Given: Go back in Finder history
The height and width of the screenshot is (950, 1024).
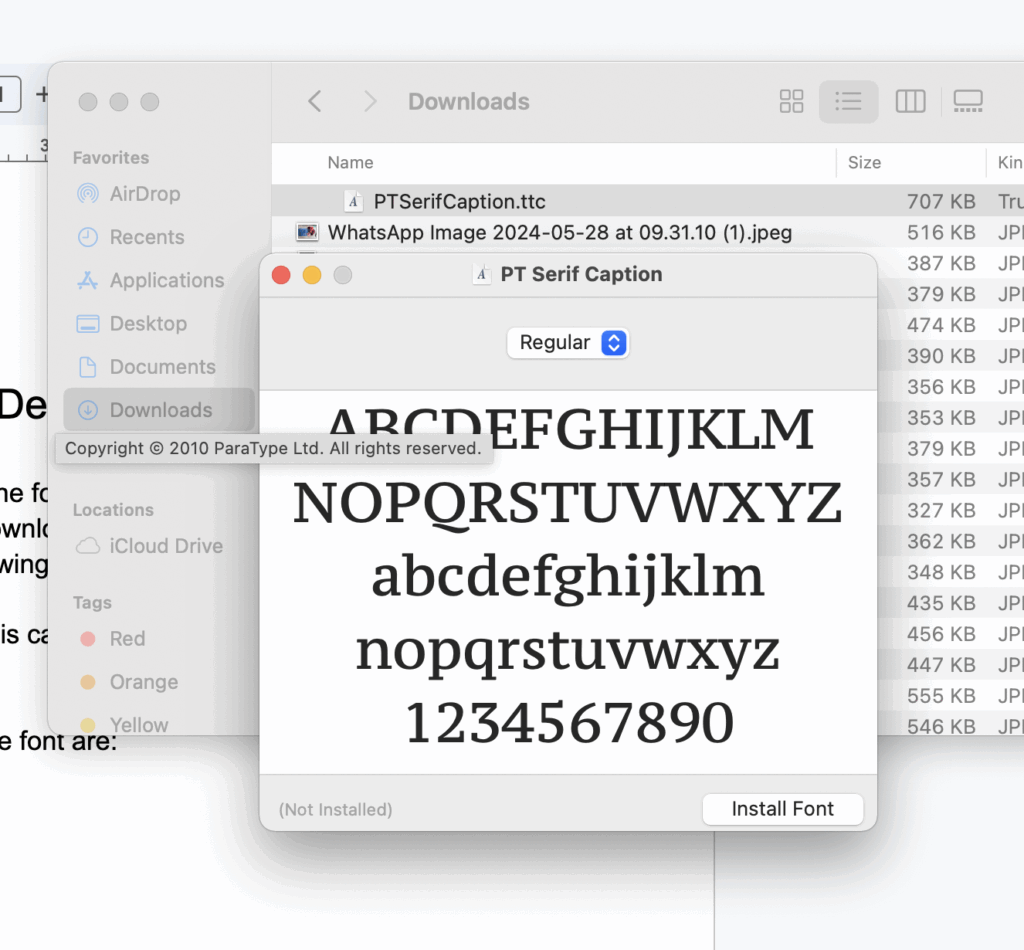Looking at the screenshot, I should coord(315,101).
